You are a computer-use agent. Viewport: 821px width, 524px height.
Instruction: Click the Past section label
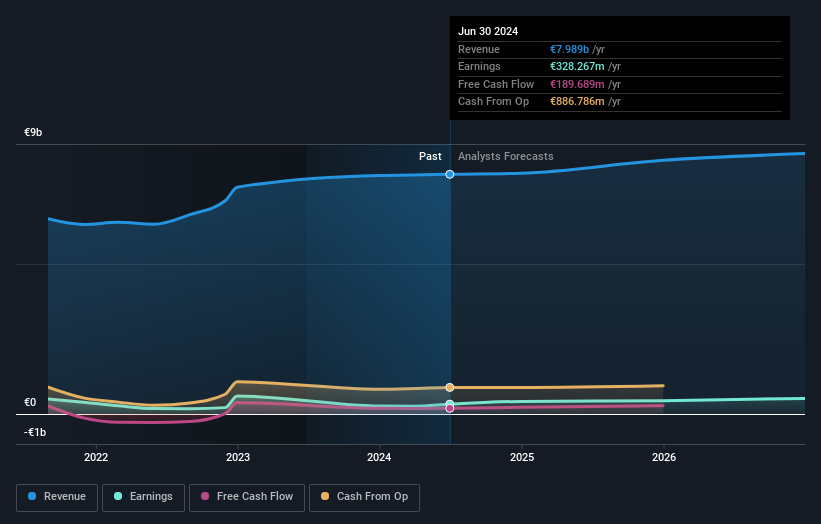[x=430, y=156]
